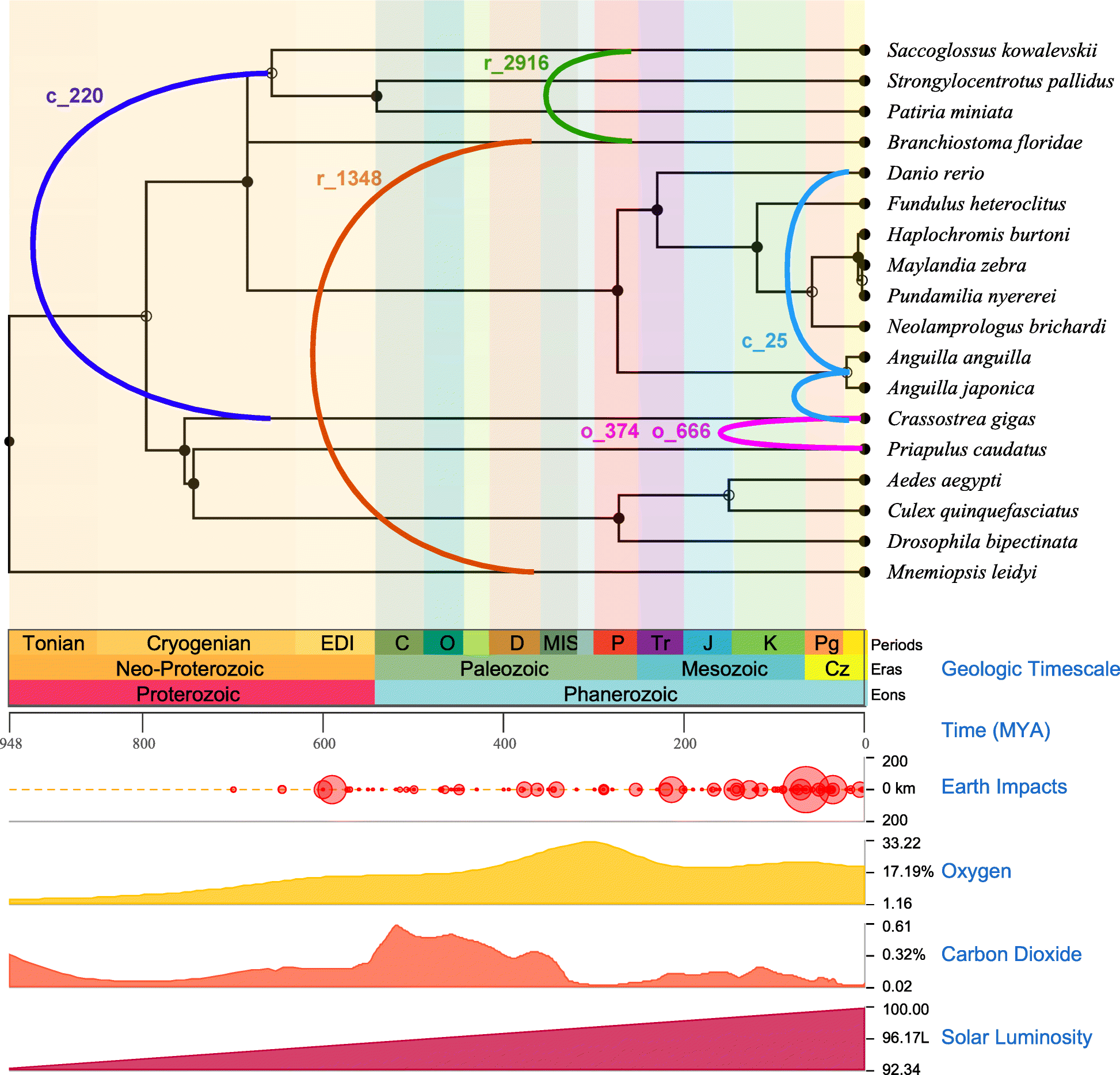Click the tip node of Drosophila bipectinata
Screen dimensions: 1120x1075
864,541
